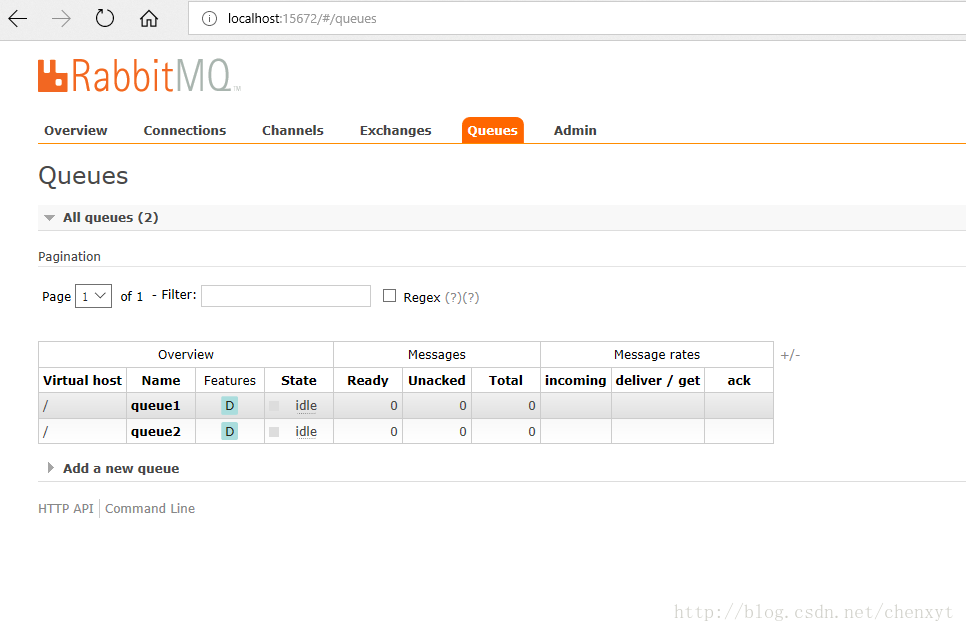The height and width of the screenshot is (632, 966).
Task: Enable the Regex checkbox
Action: pos(389,296)
